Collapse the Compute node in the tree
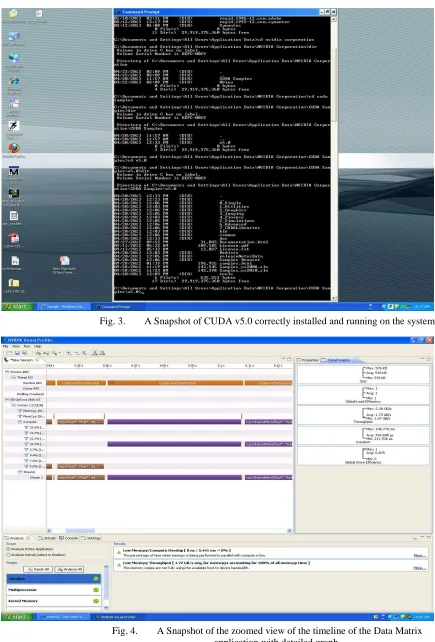The width and height of the screenshot is (435, 642). (x=20, y=422)
